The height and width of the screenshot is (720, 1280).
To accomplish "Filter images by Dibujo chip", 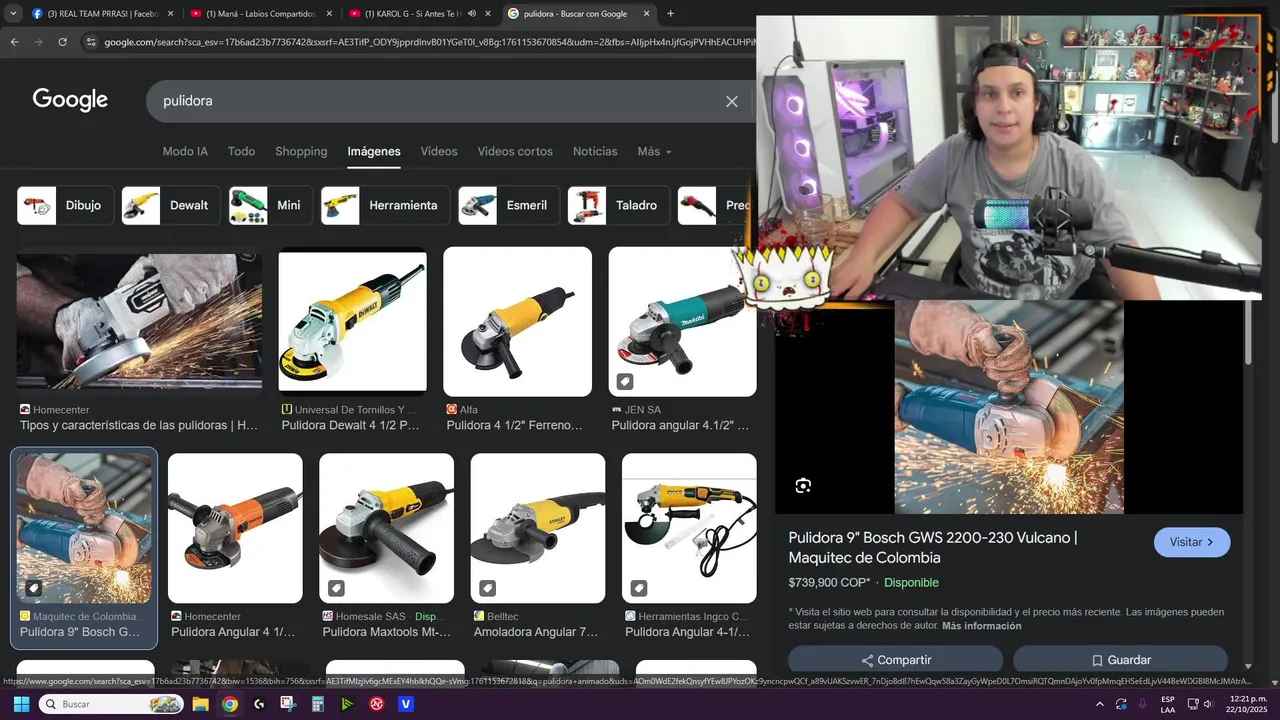I will pos(65,205).
